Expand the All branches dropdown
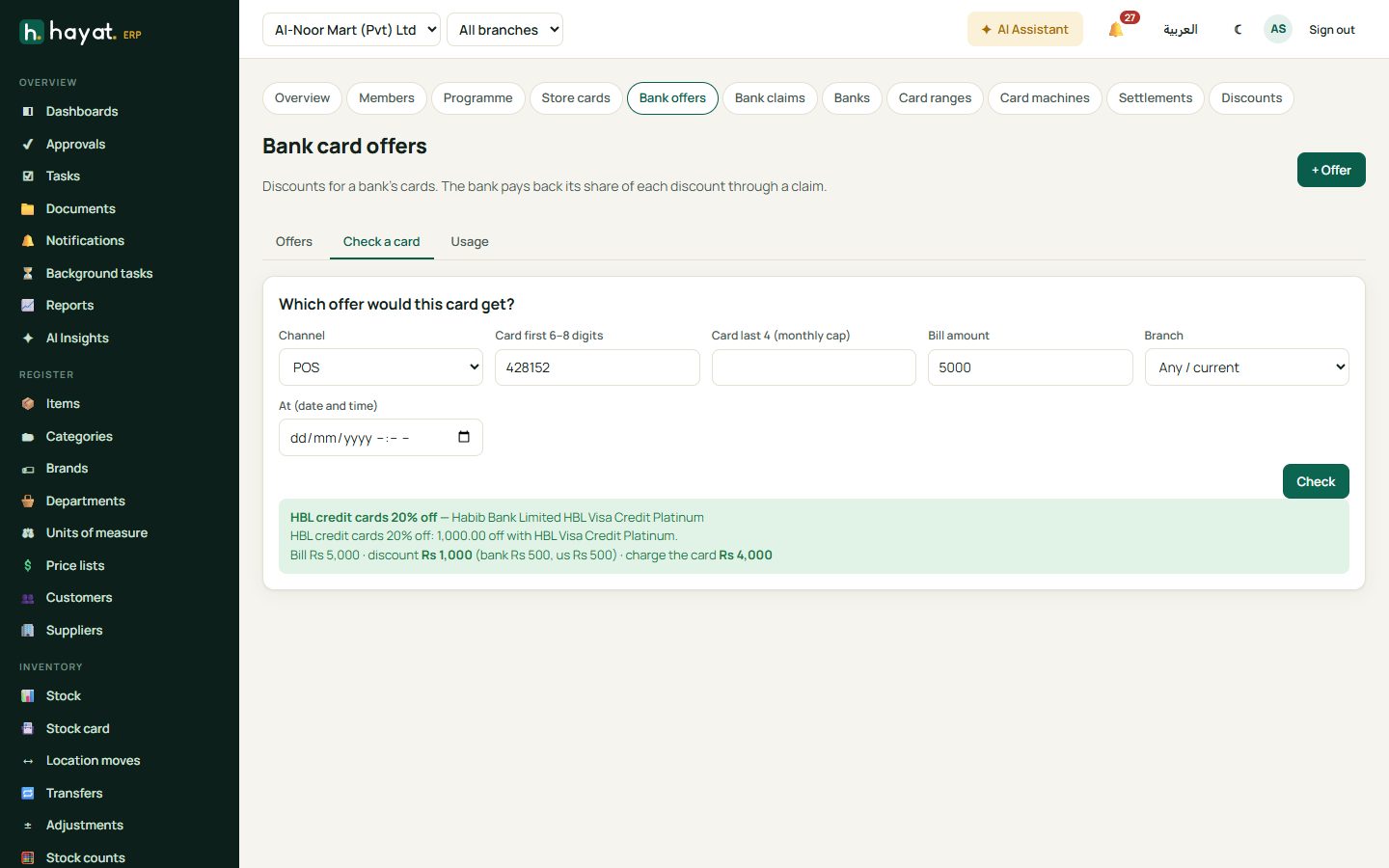Viewport: 1389px width, 868px height. tap(504, 29)
